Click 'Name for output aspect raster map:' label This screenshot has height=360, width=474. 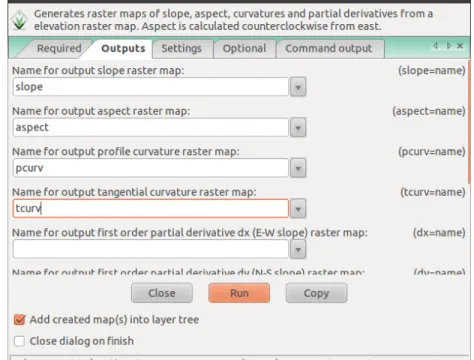(101, 111)
